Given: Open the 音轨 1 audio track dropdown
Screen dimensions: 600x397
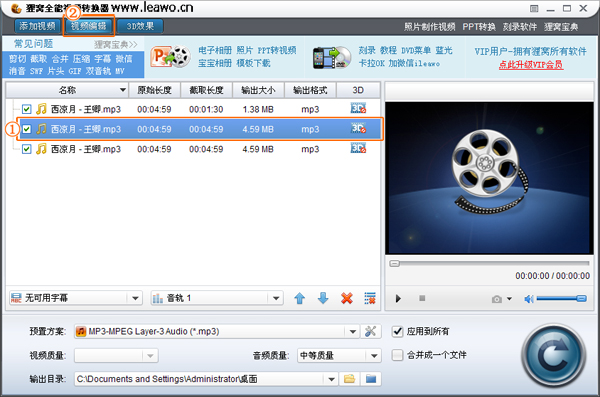Looking at the screenshot, I should (x=276, y=298).
